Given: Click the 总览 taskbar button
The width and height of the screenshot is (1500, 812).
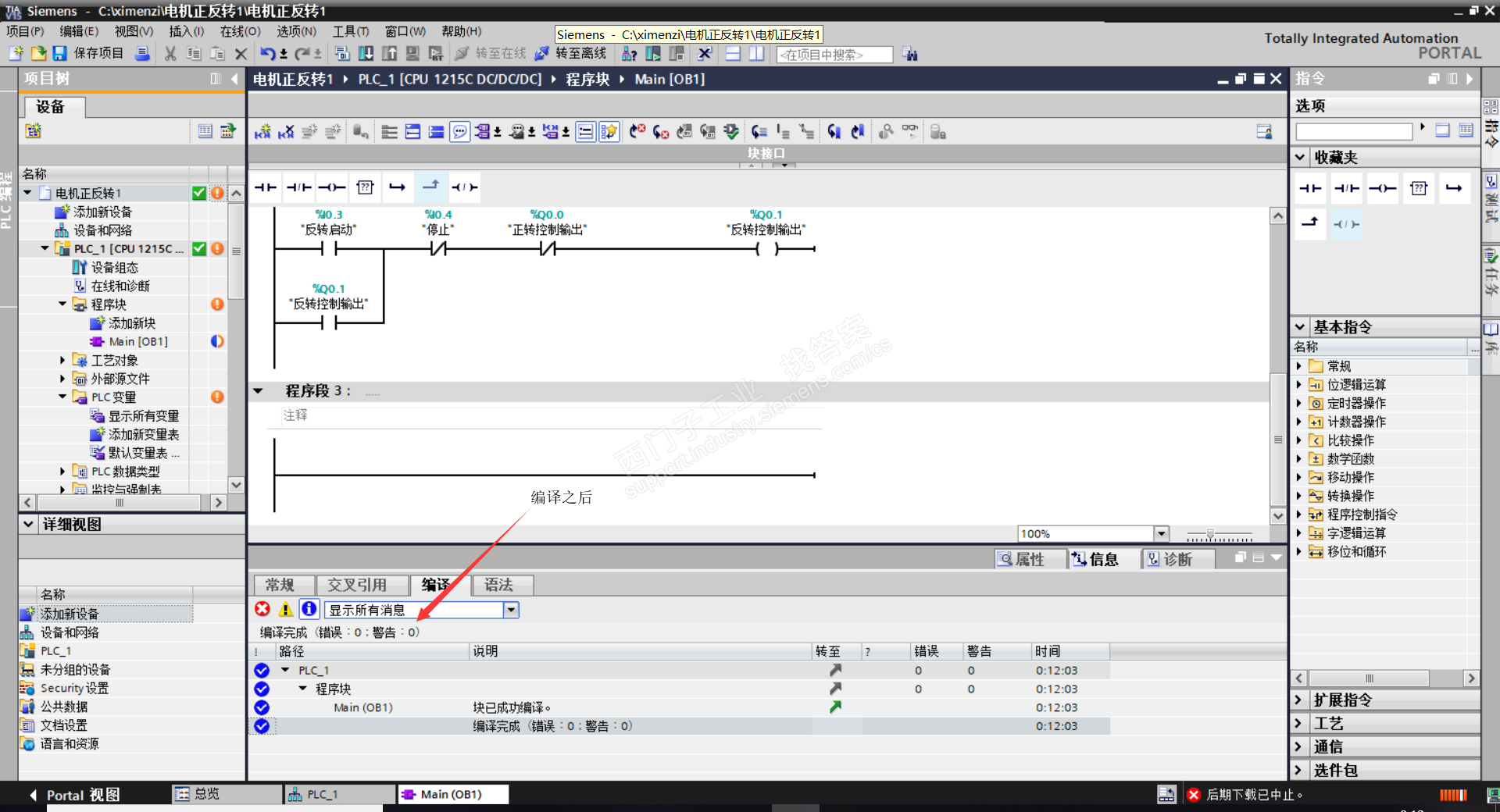Looking at the screenshot, I should [x=227, y=794].
